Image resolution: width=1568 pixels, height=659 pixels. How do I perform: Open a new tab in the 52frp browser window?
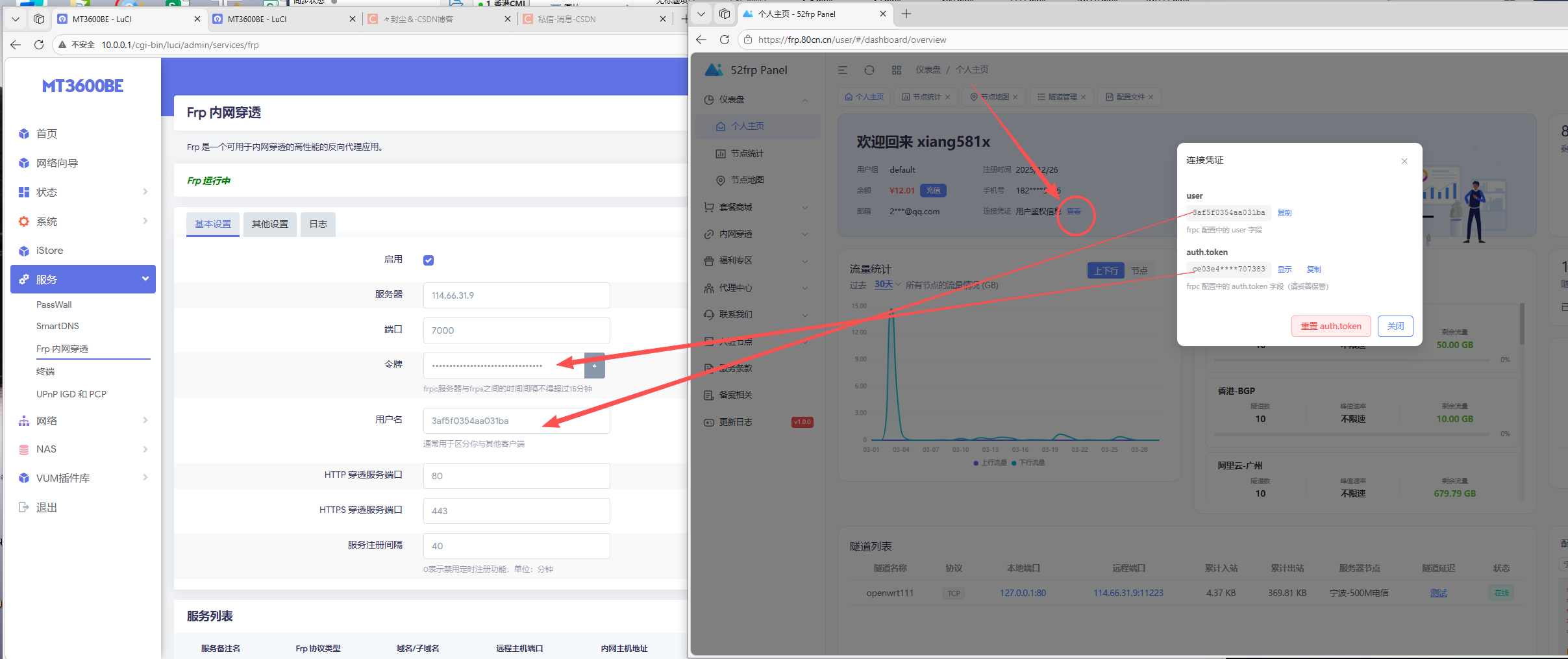point(906,14)
